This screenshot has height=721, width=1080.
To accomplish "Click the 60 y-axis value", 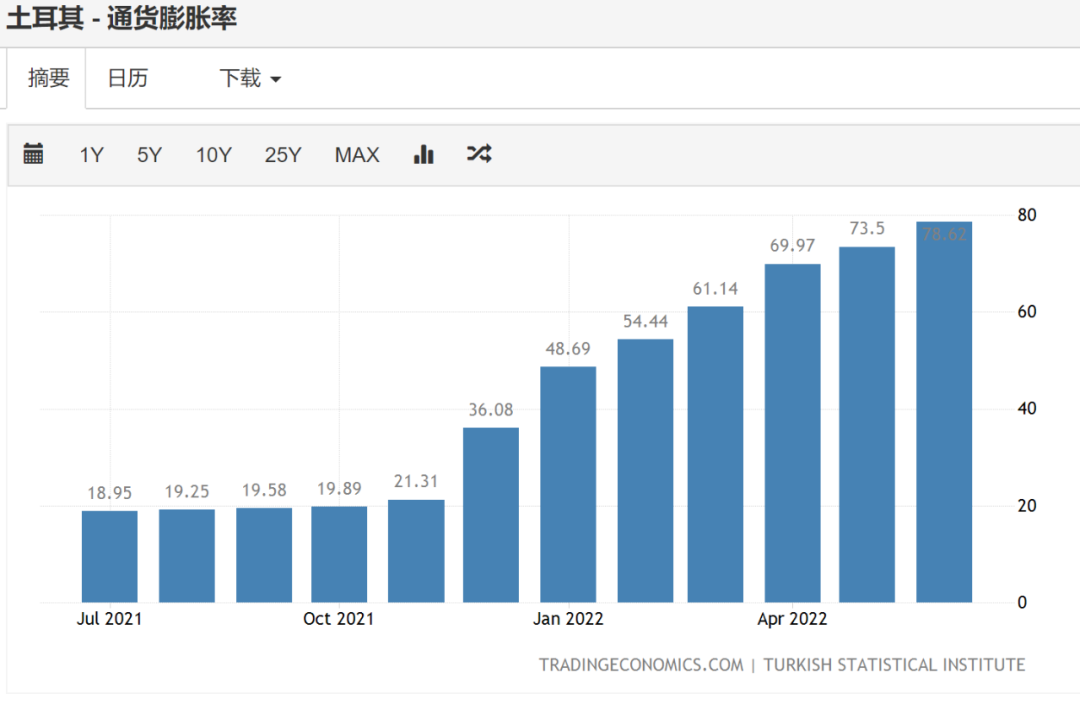I will 1027,312.
